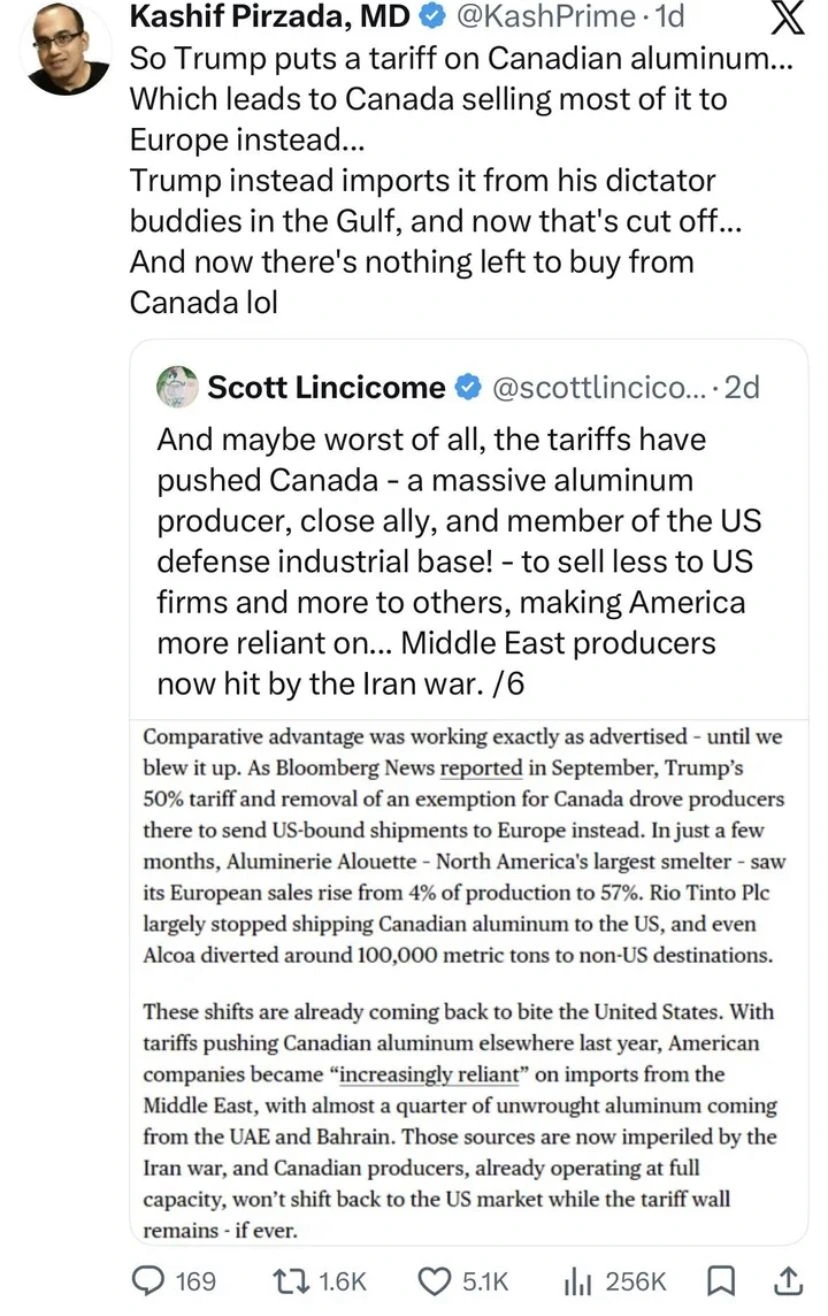This screenshot has width=828, height=1316.
Task: View post analytics bar chart icon
Action: 576,1281
